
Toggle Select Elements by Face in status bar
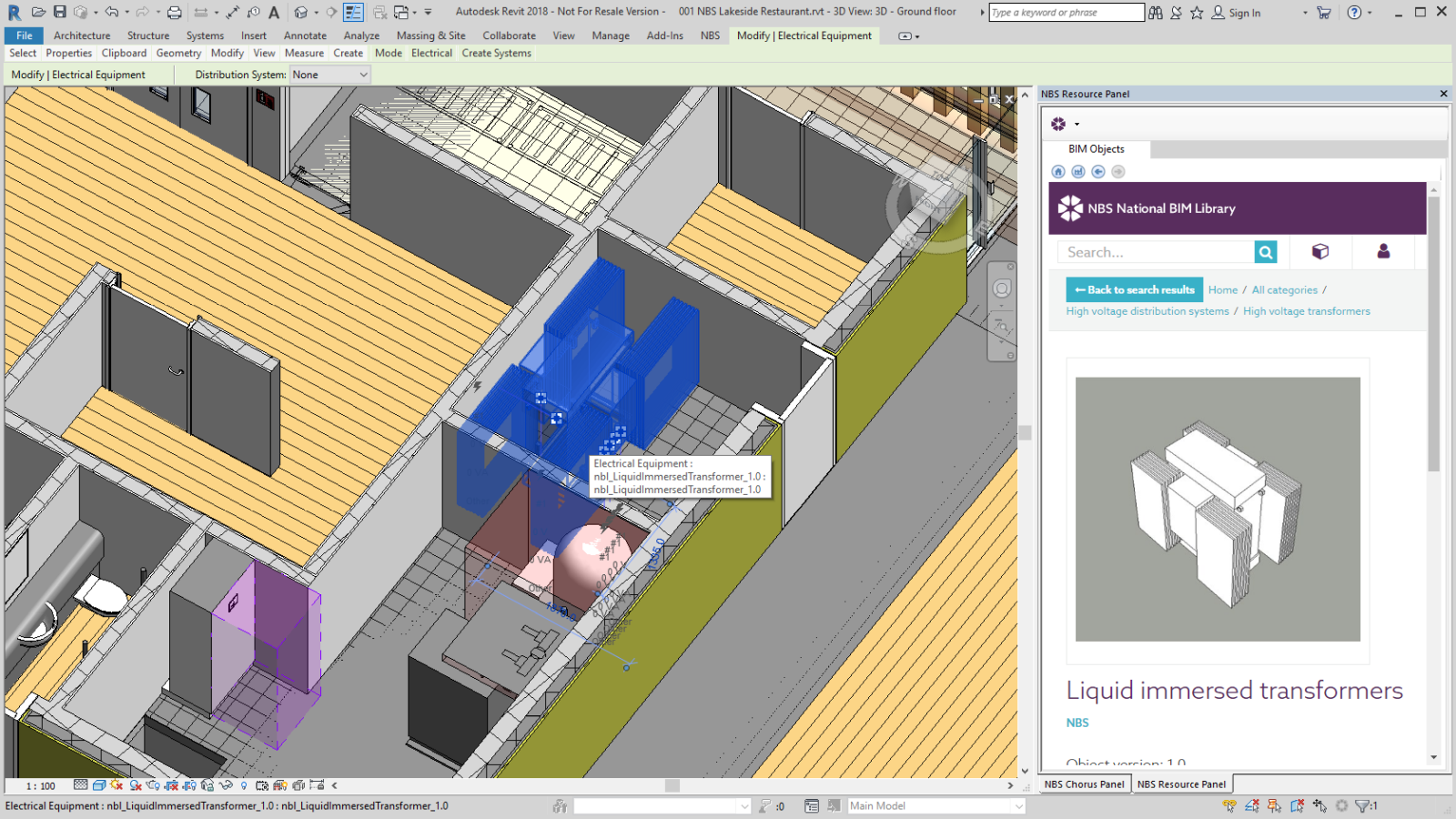(x=1298, y=805)
